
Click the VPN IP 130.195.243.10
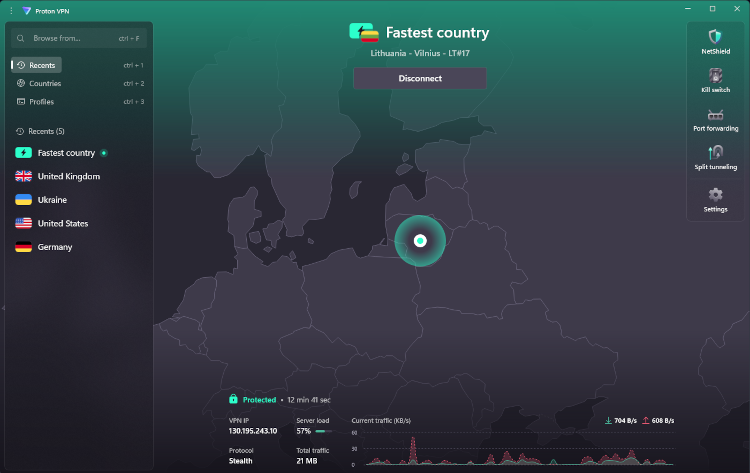253,431
